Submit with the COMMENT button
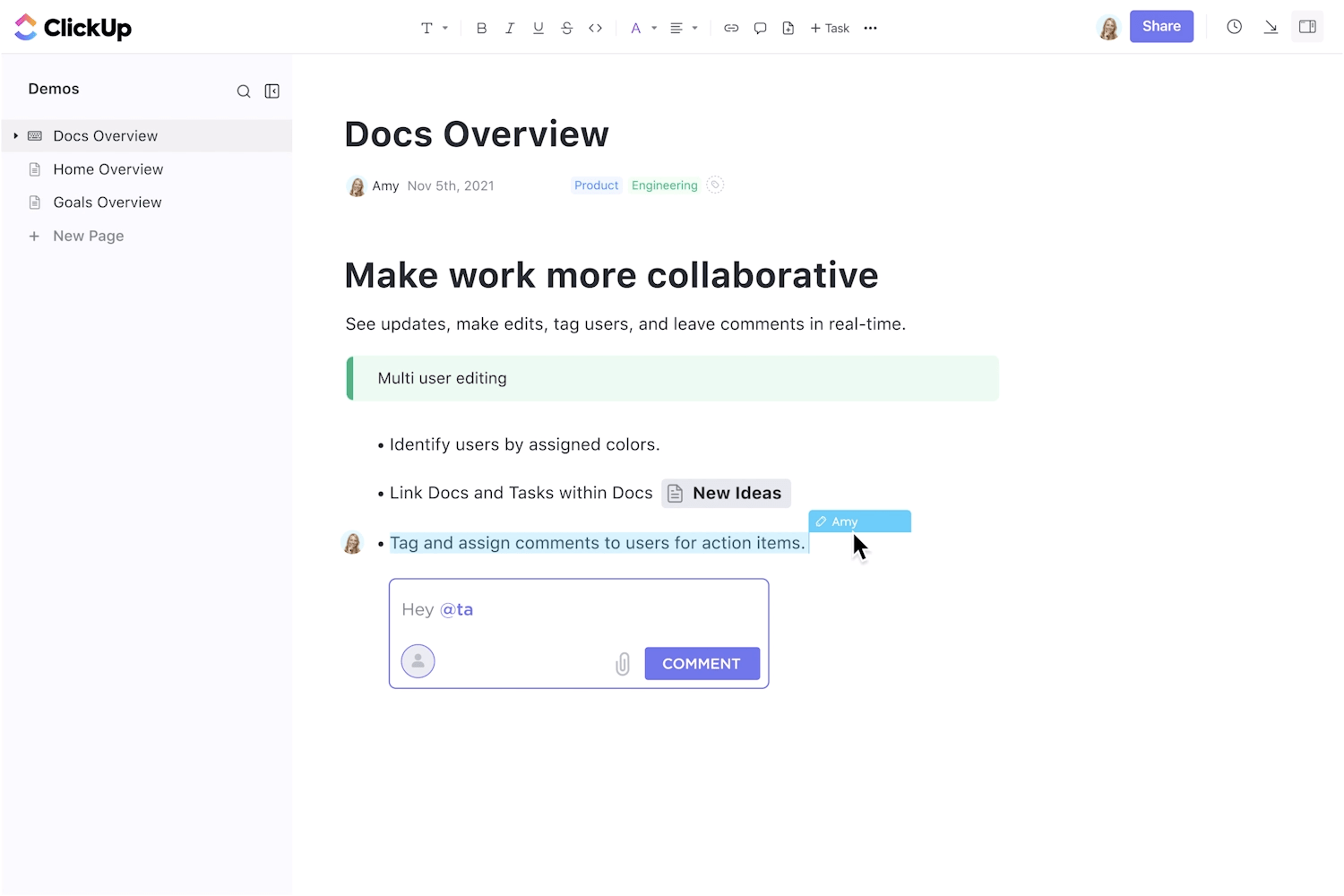The height and width of the screenshot is (896, 1344). tap(702, 664)
